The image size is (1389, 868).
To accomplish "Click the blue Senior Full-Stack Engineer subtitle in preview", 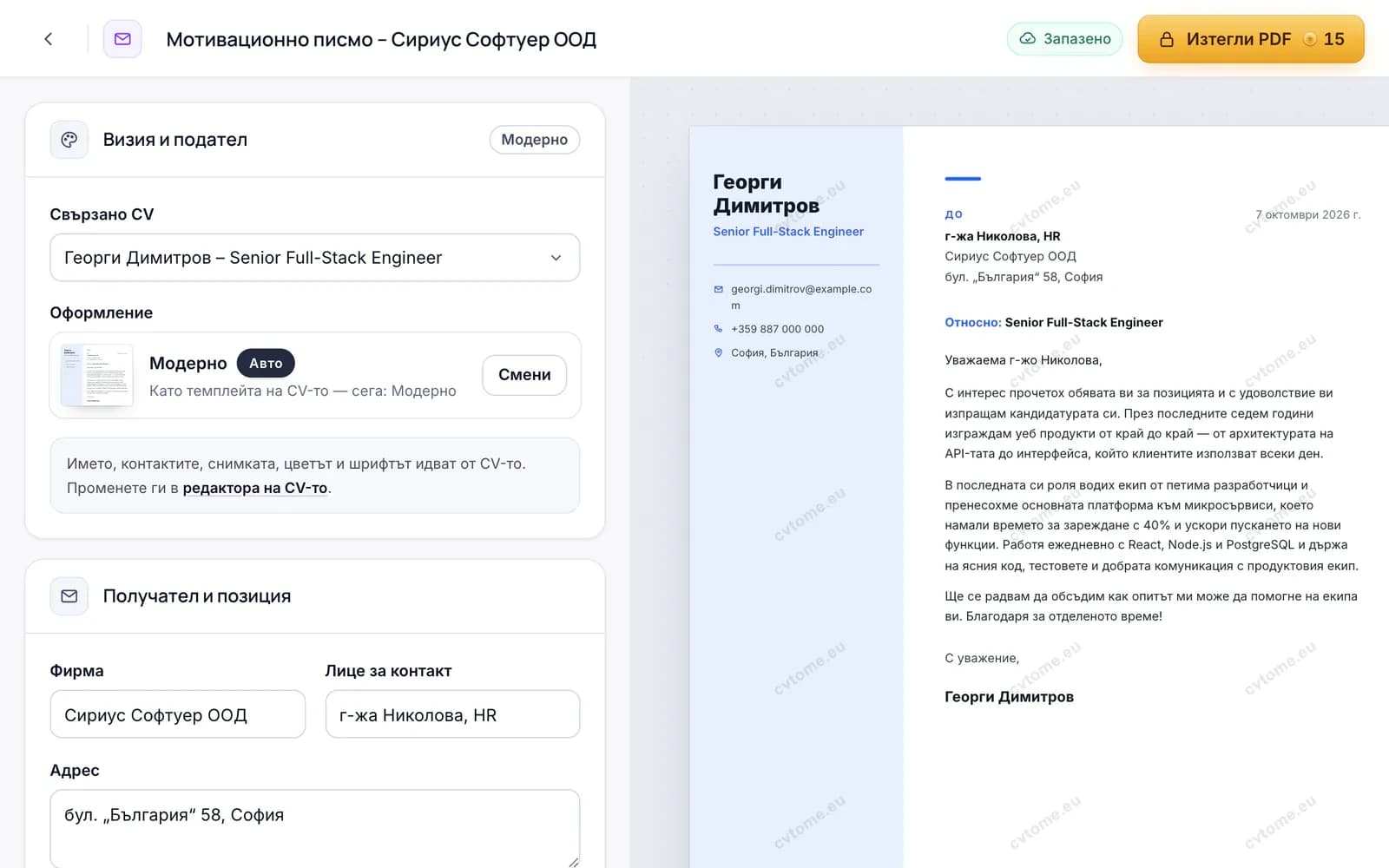I will point(788,232).
